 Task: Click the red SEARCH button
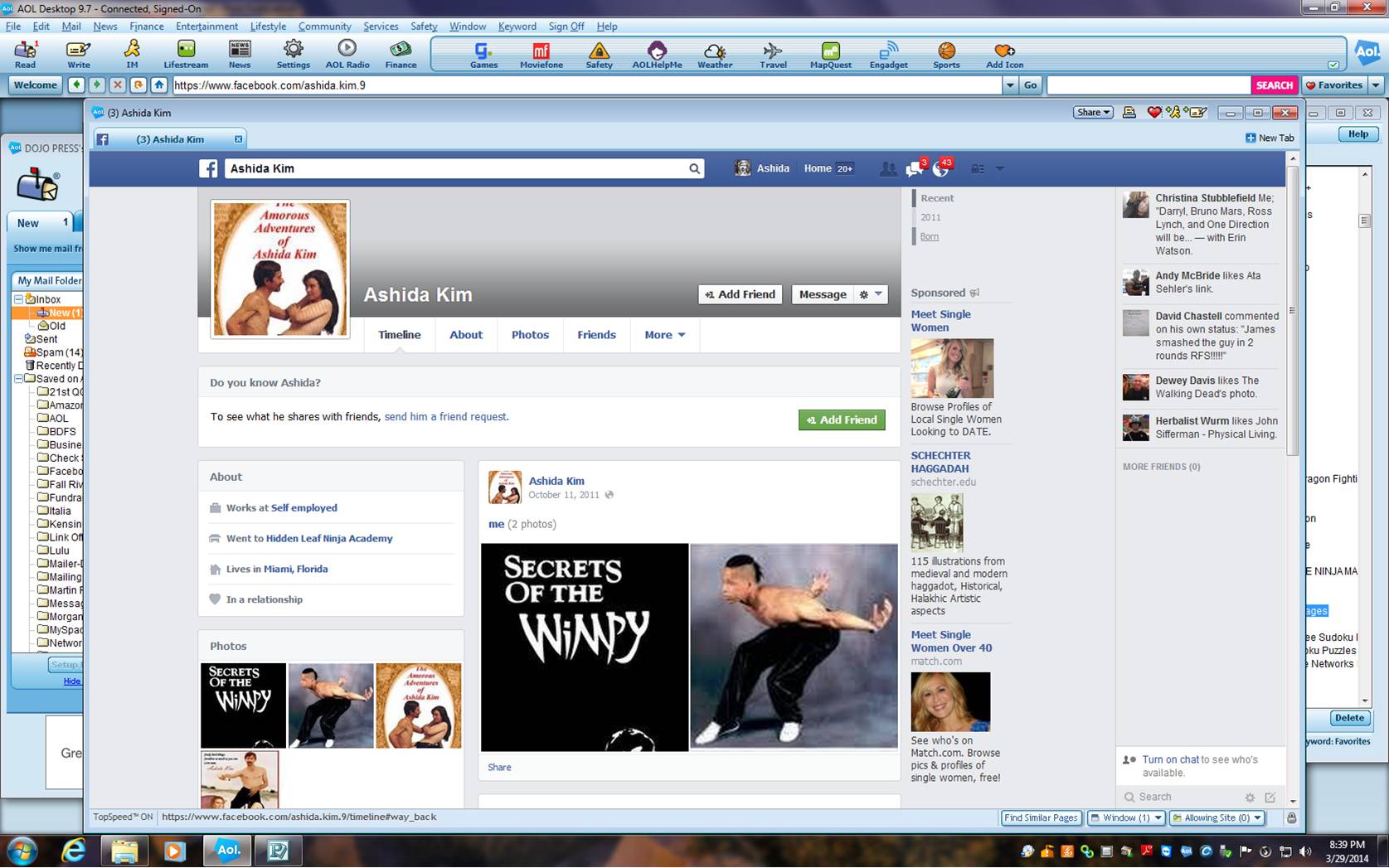pyautogui.click(x=1274, y=85)
